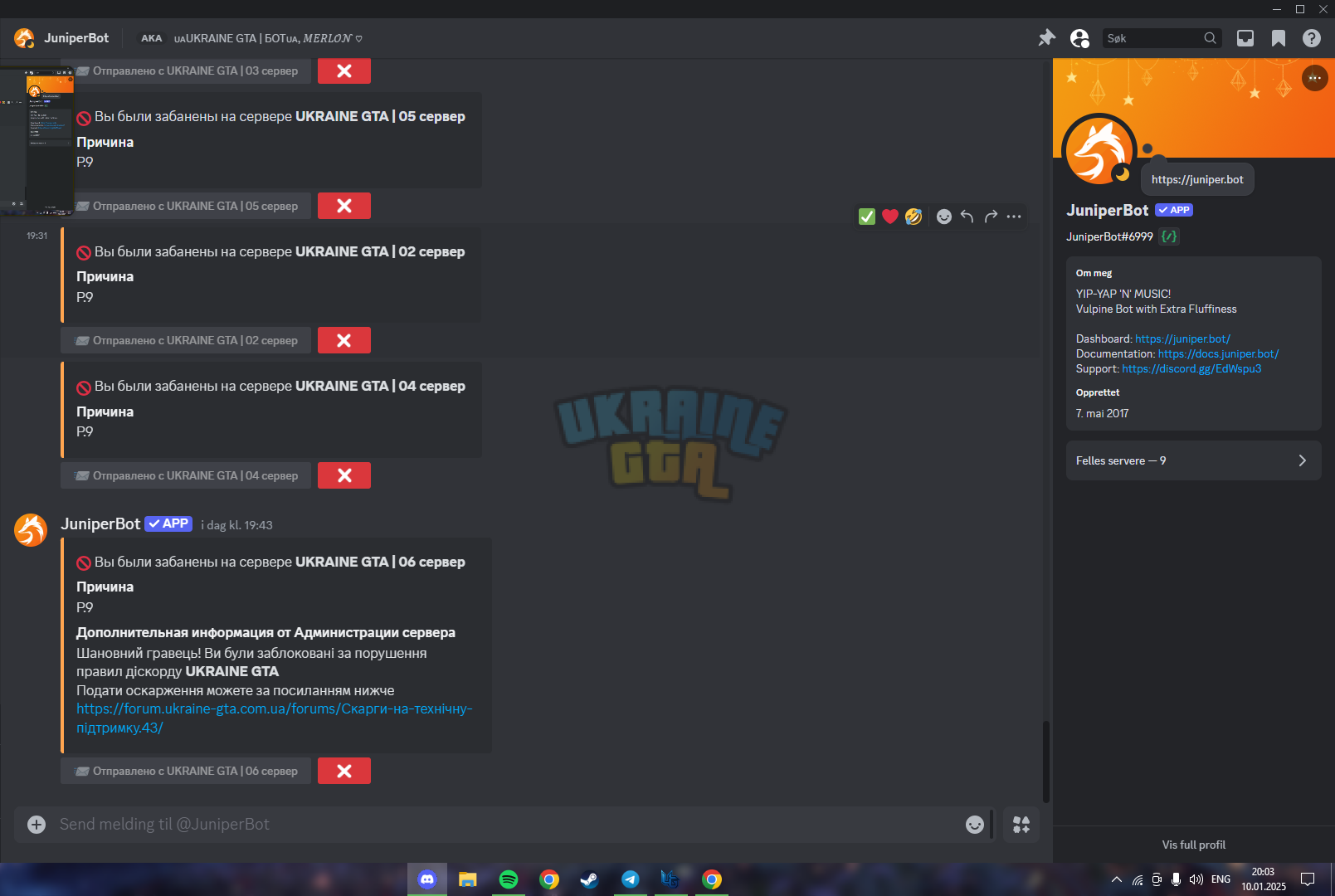Open the docs.juniper.bot documentation link
Image resolution: width=1335 pixels, height=896 pixels.
click(1218, 353)
